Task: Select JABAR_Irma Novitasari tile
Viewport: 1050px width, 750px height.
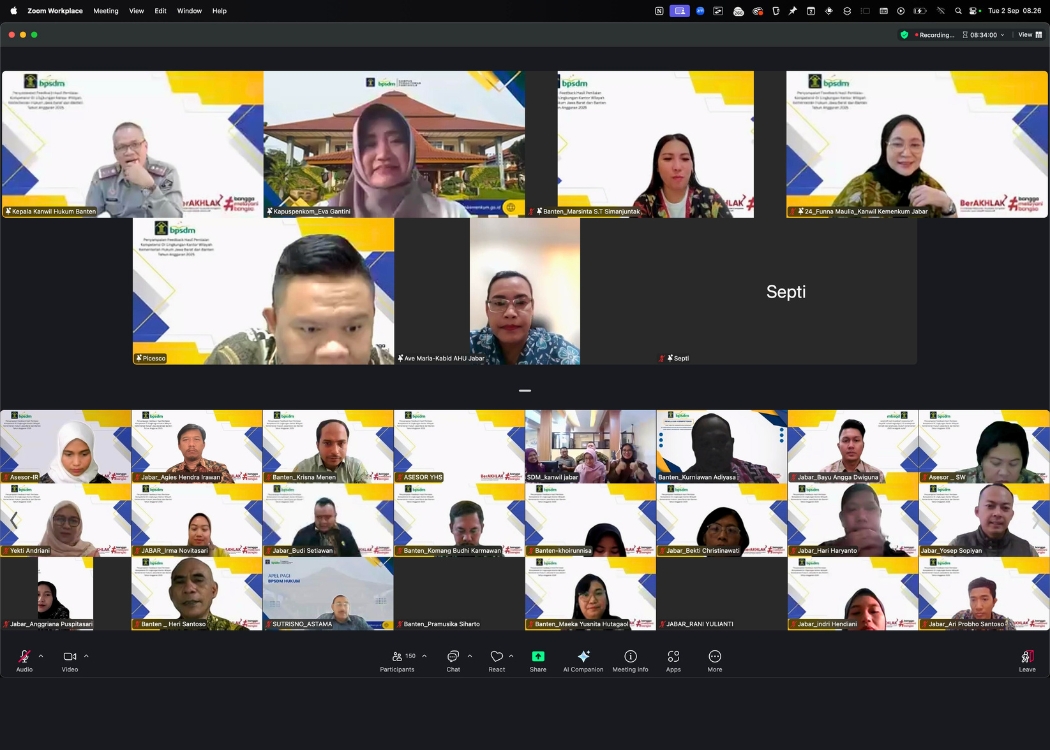Action: point(197,520)
